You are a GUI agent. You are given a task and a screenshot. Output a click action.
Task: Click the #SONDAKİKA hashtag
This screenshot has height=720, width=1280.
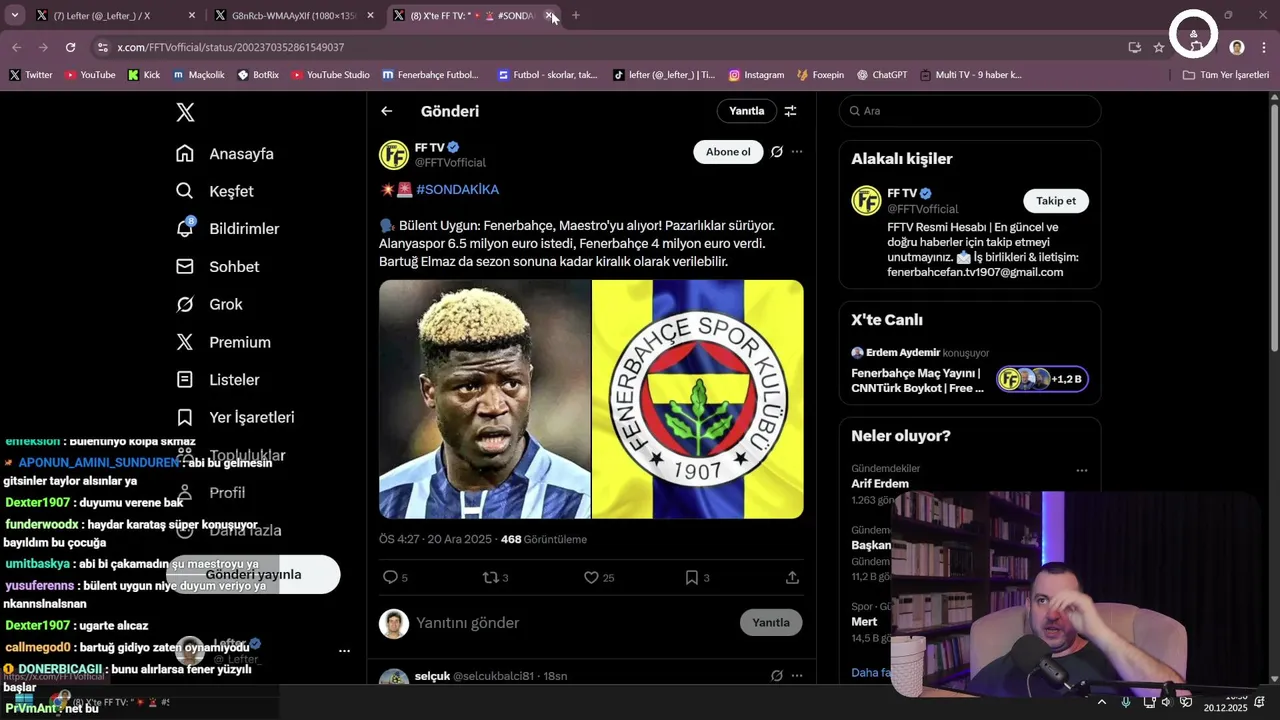point(457,189)
